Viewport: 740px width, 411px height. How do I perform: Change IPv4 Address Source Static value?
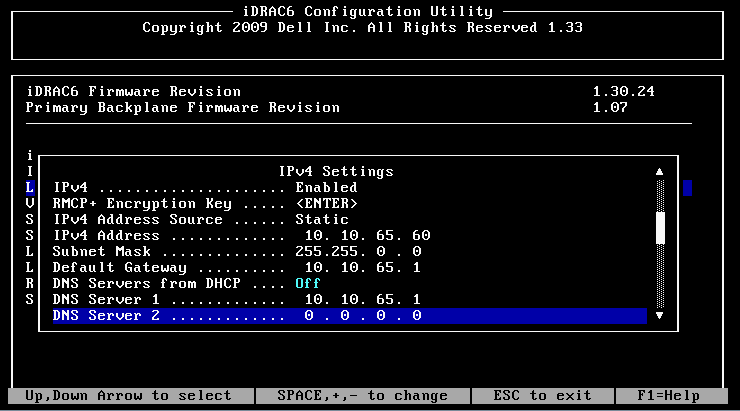[322, 219]
